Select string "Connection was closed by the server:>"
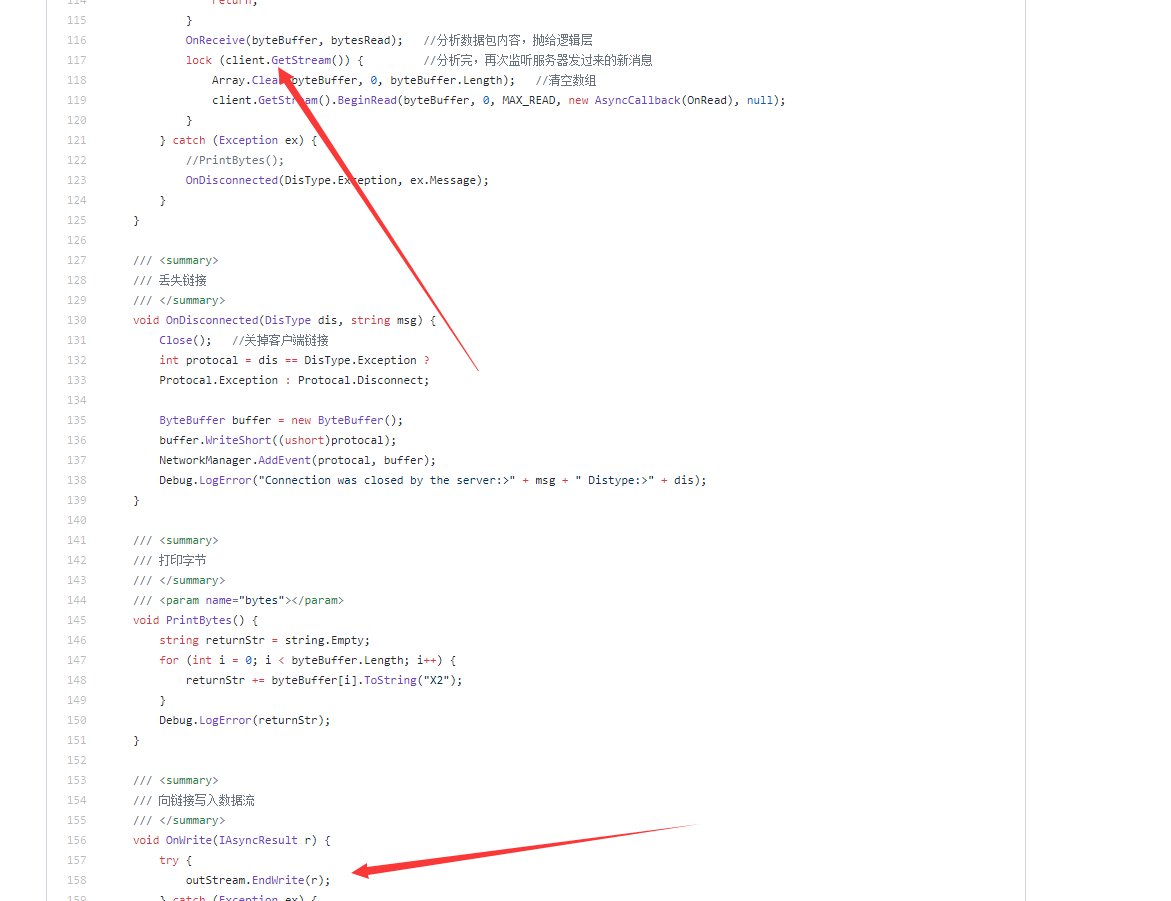 pyautogui.click(x=387, y=480)
